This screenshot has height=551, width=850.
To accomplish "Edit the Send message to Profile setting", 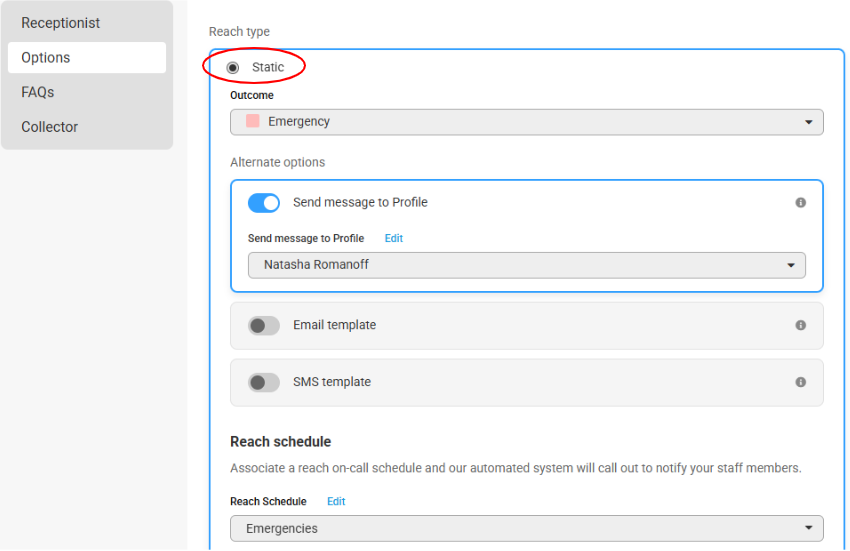I will 394,238.
